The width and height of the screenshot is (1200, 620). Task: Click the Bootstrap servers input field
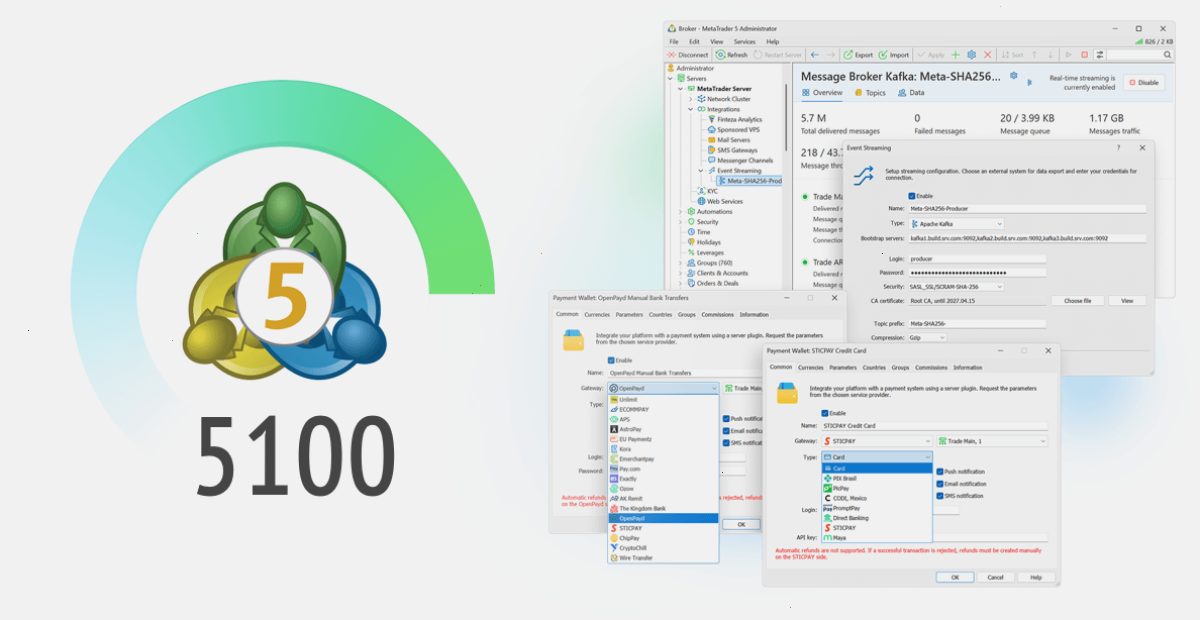pos(1027,238)
